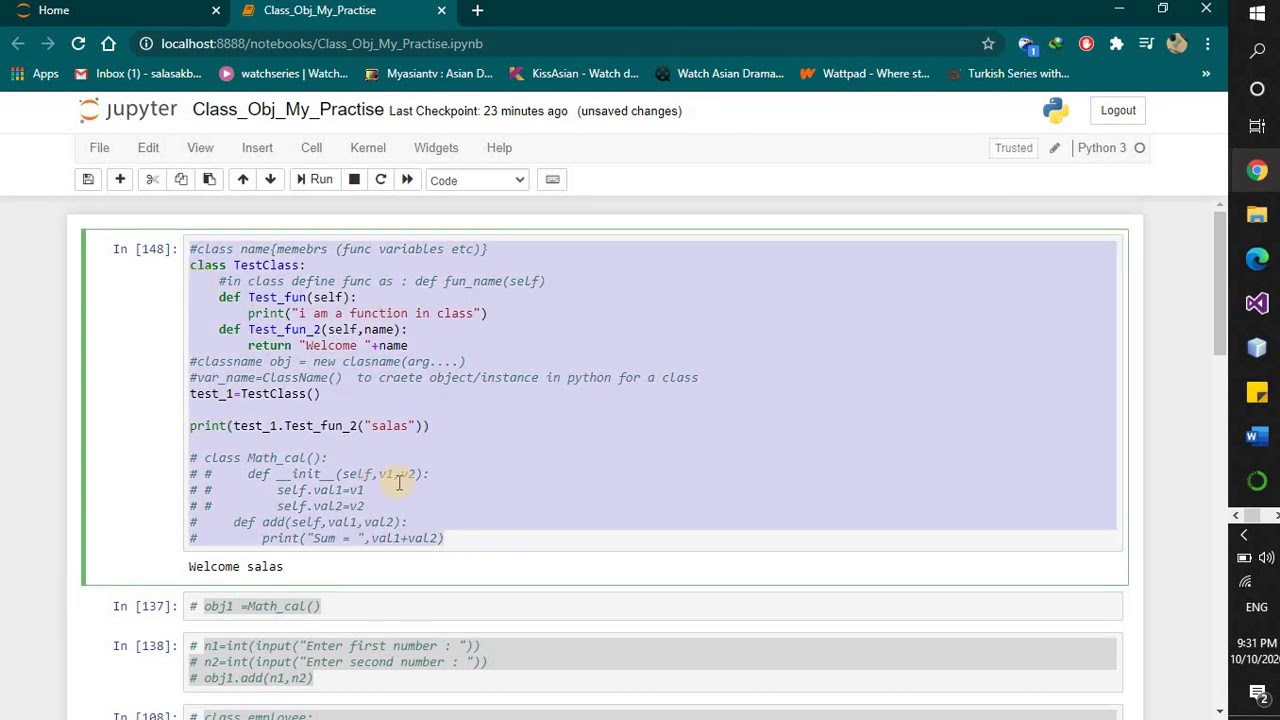The height and width of the screenshot is (720, 1280).
Task: Restart the kernel icon
Action: (381, 180)
